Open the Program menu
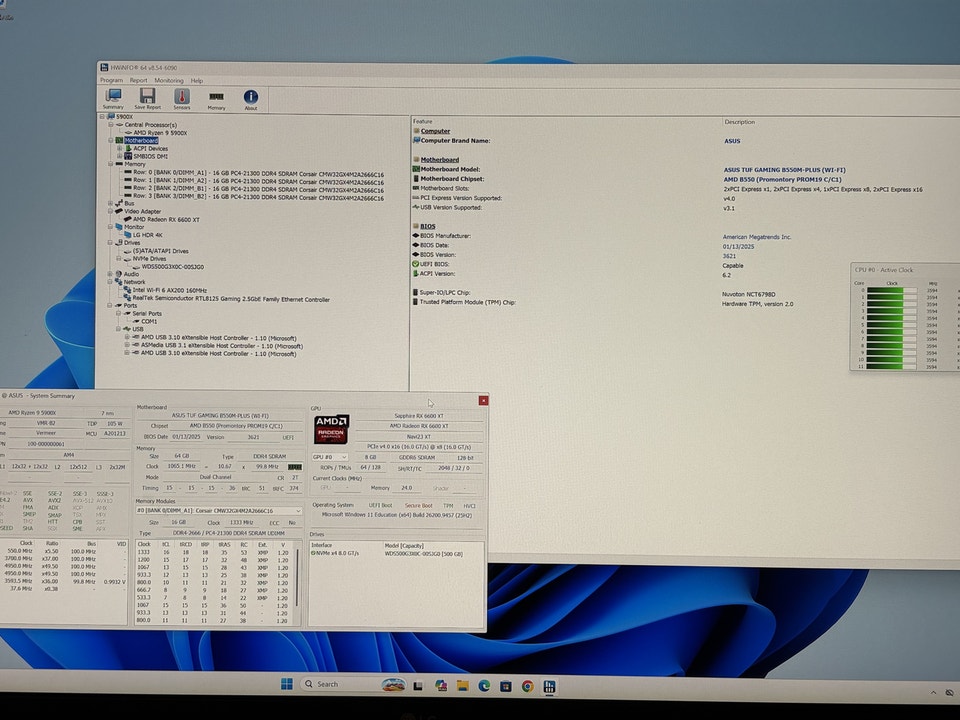Screen dimensions: 960x720 111,80
